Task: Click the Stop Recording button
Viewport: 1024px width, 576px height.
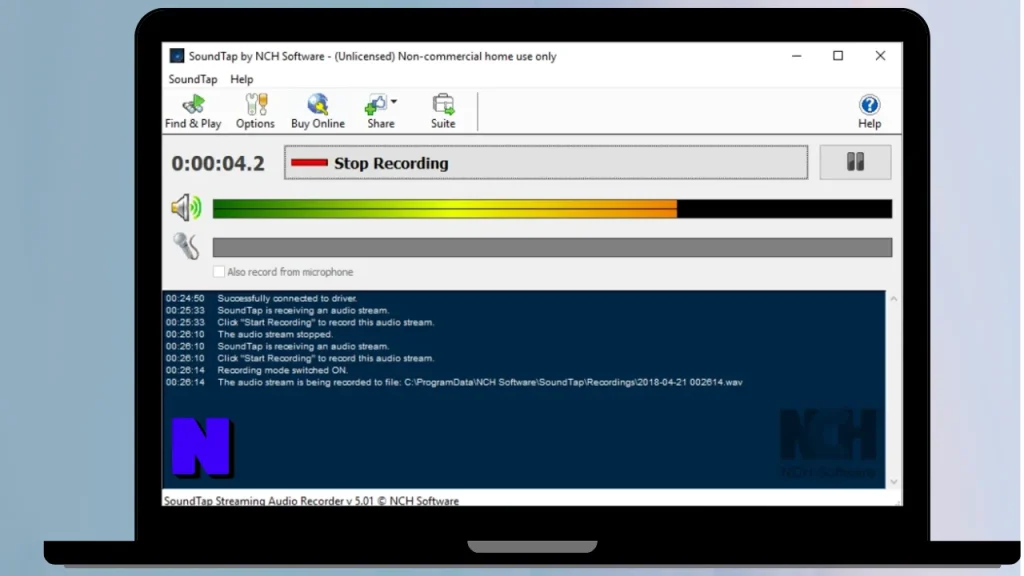Action: point(546,163)
